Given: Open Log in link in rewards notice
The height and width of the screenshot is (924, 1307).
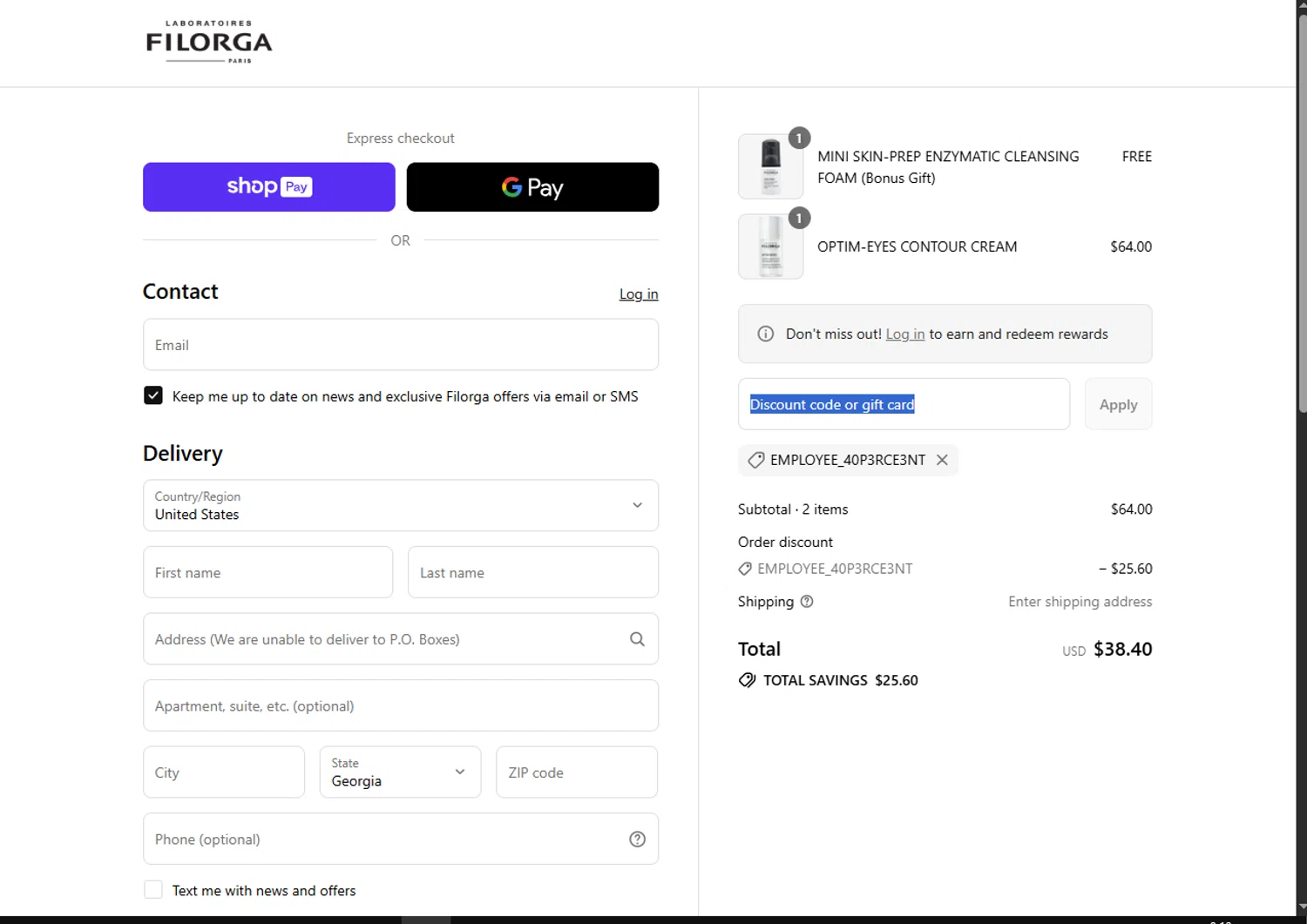Looking at the screenshot, I should (905, 334).
